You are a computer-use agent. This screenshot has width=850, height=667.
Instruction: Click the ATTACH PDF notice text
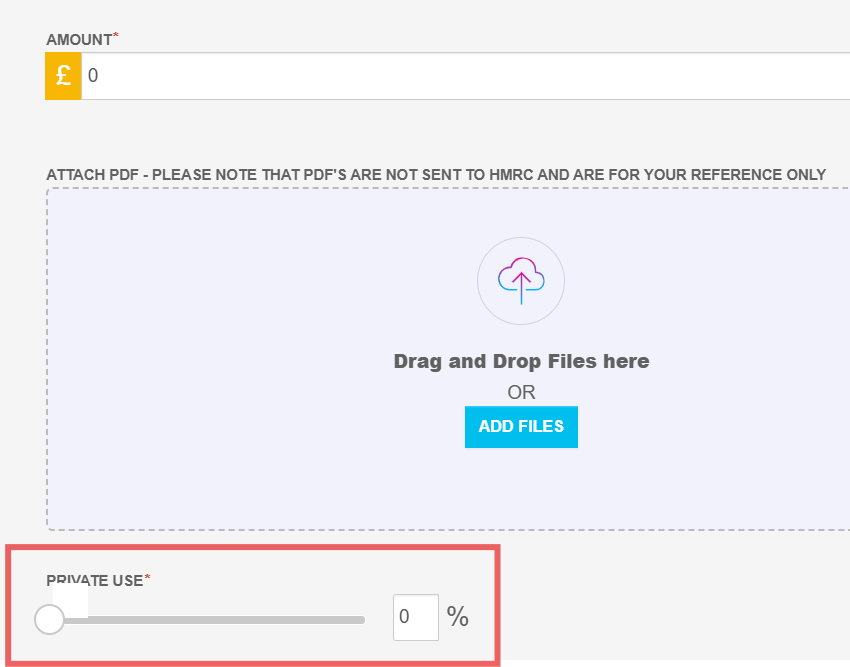(436, 175)
